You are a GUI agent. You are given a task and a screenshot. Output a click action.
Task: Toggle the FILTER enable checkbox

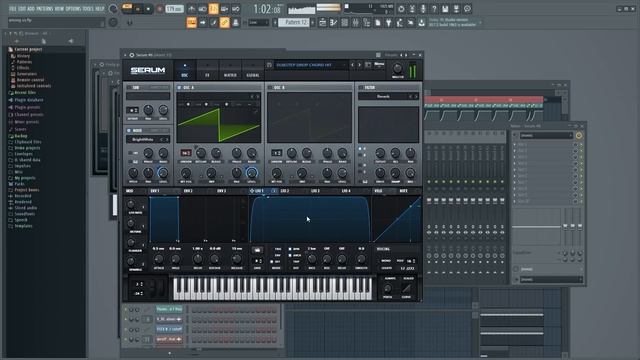pyautogui.click(x=361, y=87)
